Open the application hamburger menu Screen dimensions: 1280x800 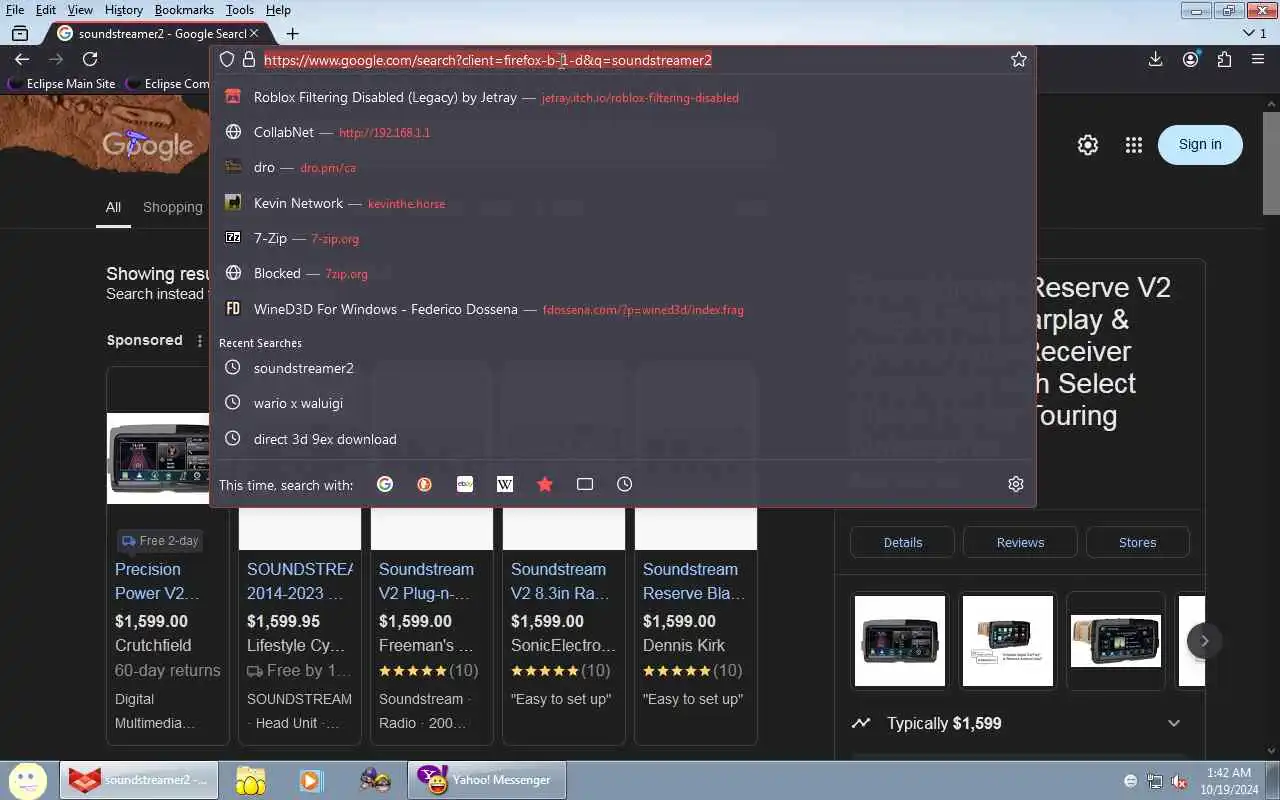pos(1258,60)
